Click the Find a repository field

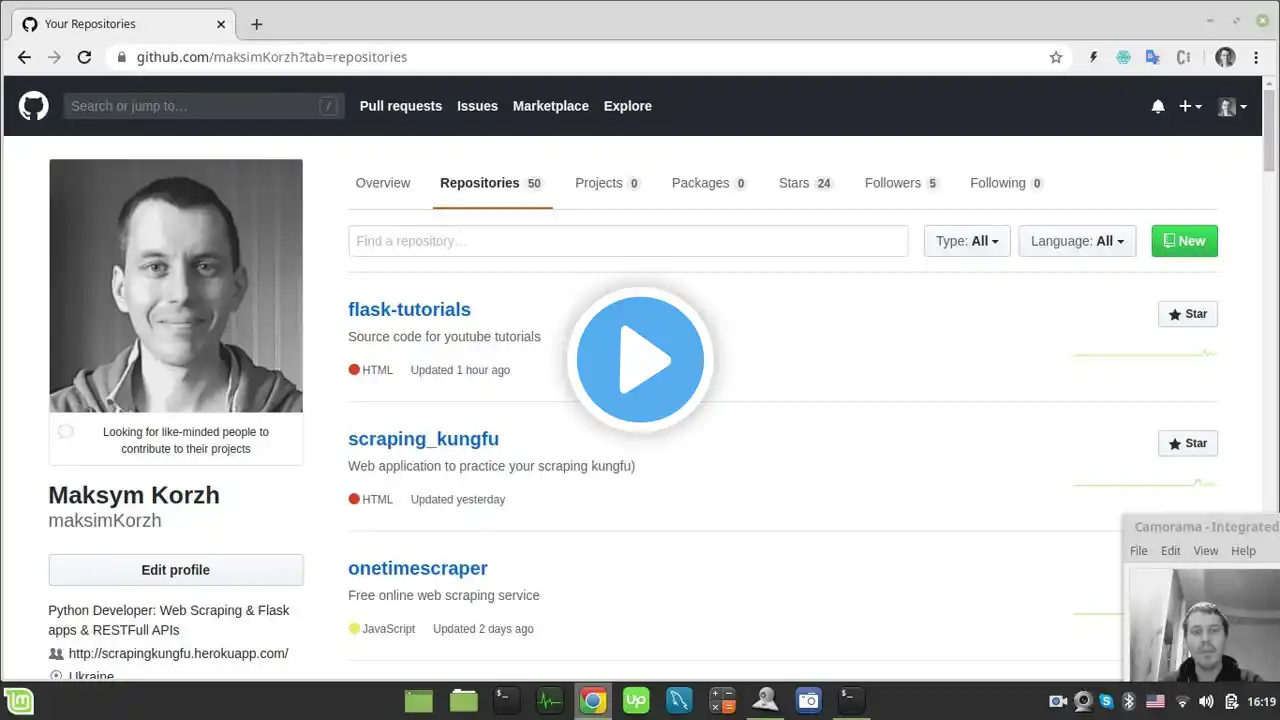tap(628, 241)
